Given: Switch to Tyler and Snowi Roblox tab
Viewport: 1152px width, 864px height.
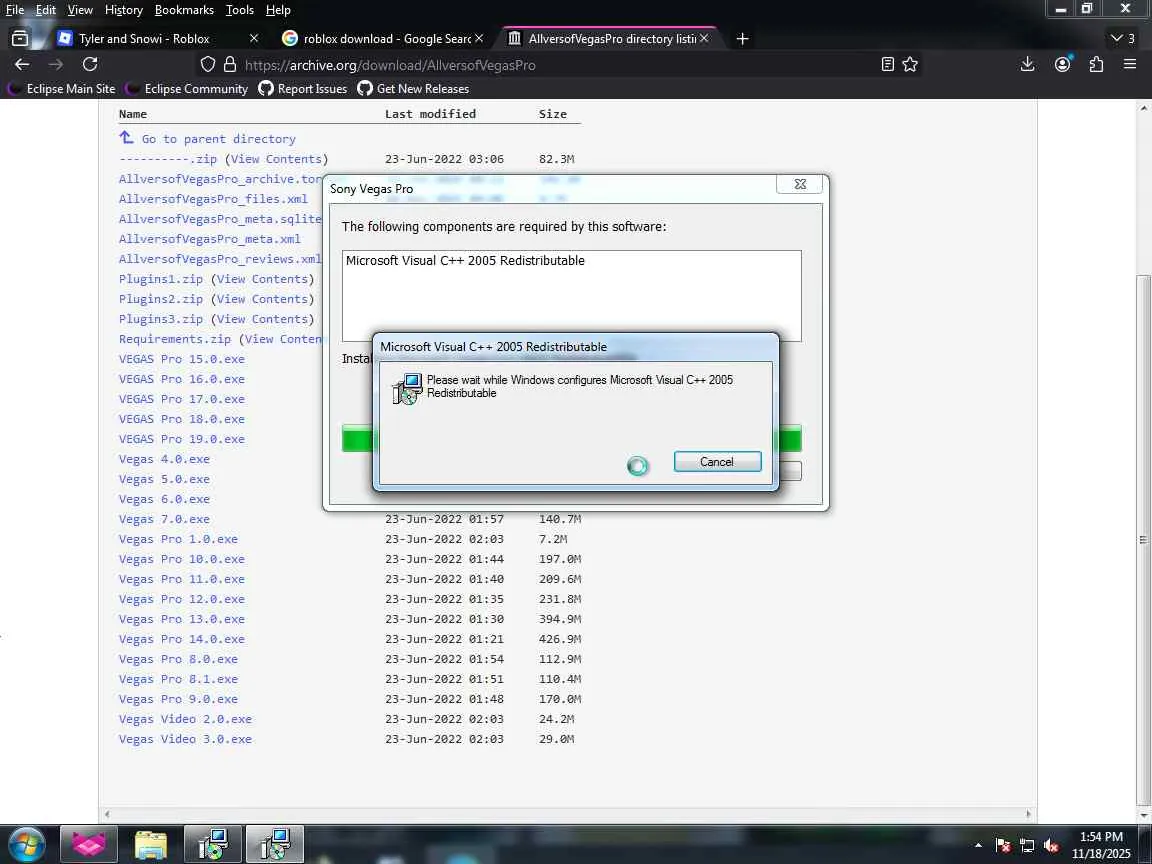Looking at the screenshot, I should coord(158,38).
